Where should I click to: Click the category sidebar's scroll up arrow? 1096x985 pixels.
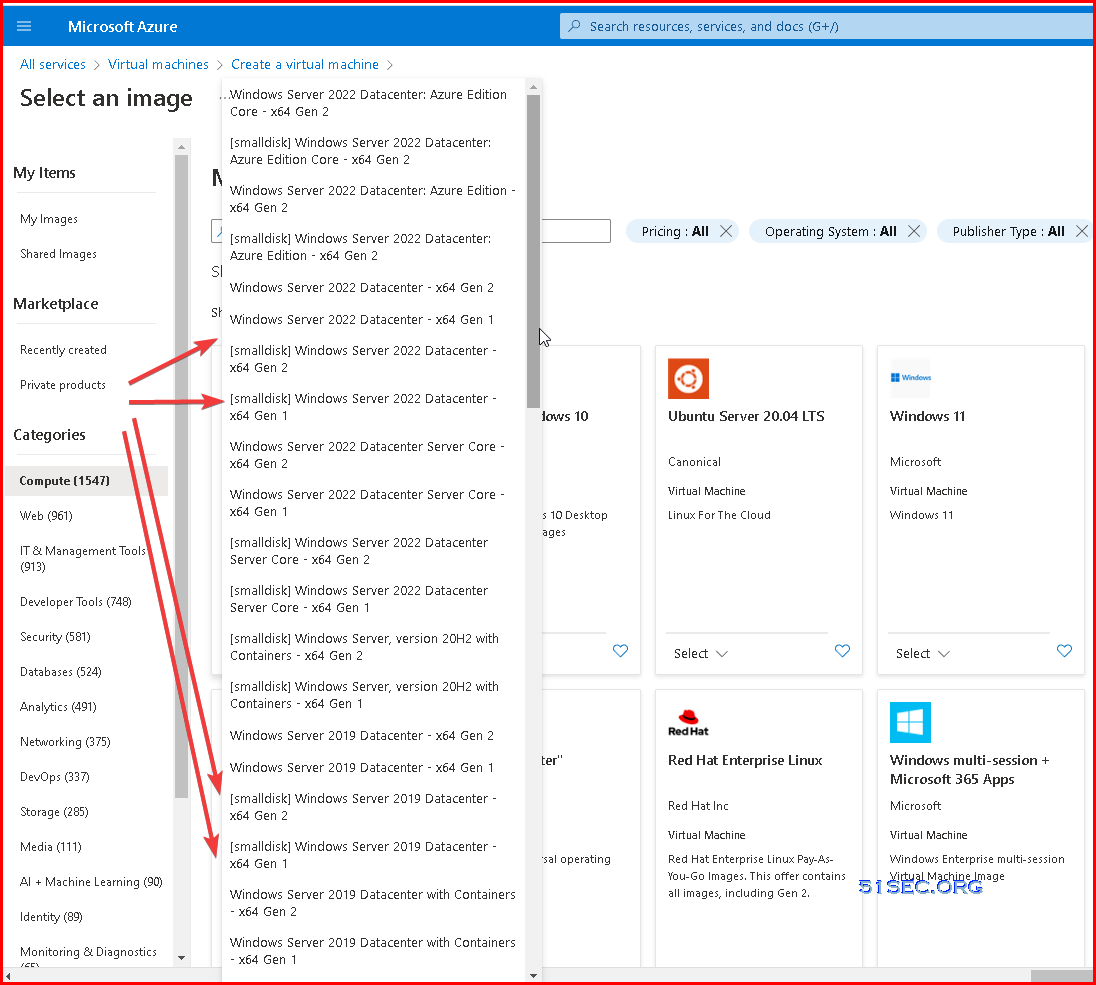coord(181,147)
